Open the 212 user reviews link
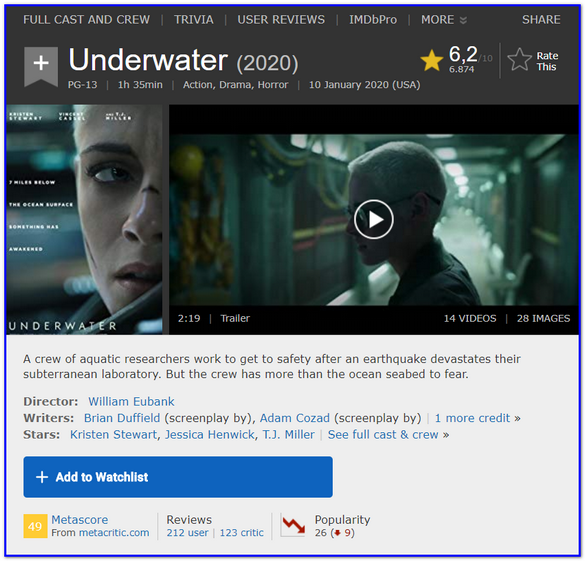The image size is (585, 561). (x=187, y=533)
